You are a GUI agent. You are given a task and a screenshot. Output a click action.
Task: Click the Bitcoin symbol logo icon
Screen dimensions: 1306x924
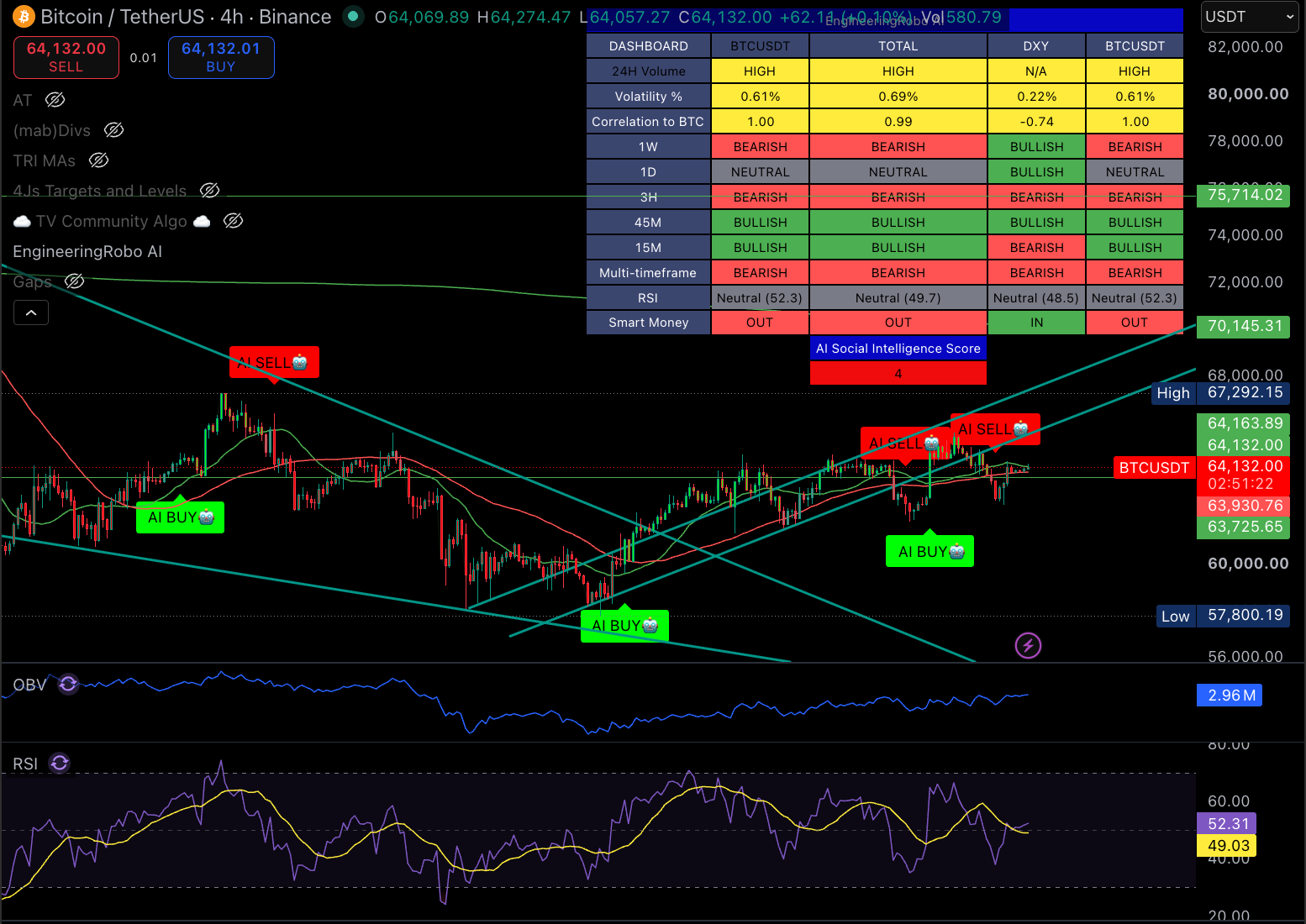23,17
